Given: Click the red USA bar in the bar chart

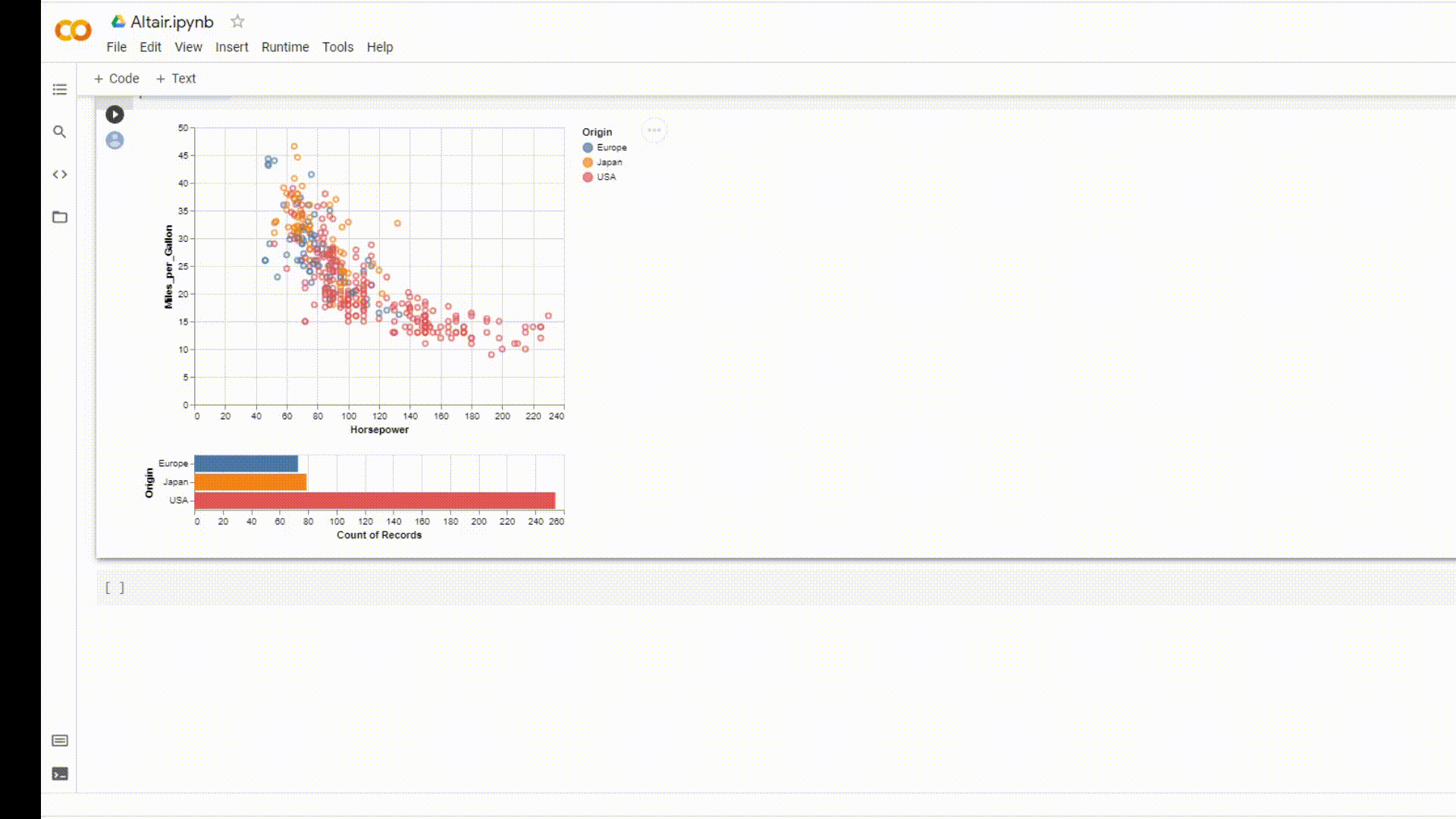Looking at the screenshot, I should pyautogui.click(x=375, y=500).
